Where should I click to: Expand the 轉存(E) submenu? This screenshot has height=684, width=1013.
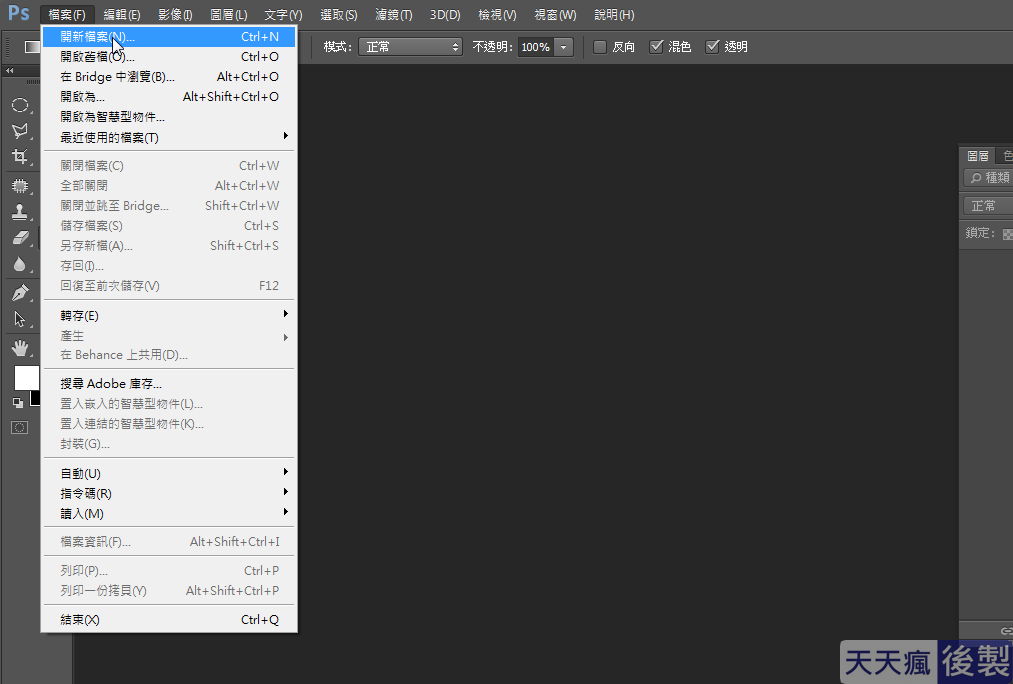pyautogui.click(x=169, y=315)
